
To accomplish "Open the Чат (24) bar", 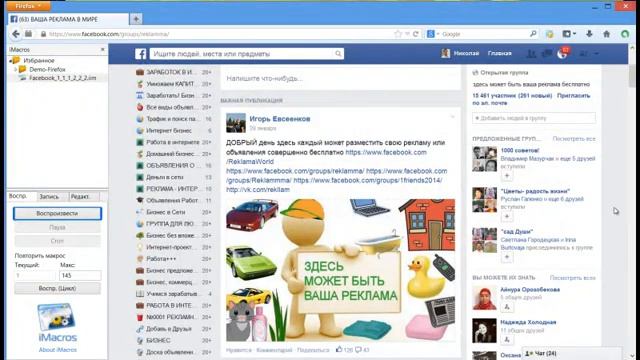I will point(573,353).
